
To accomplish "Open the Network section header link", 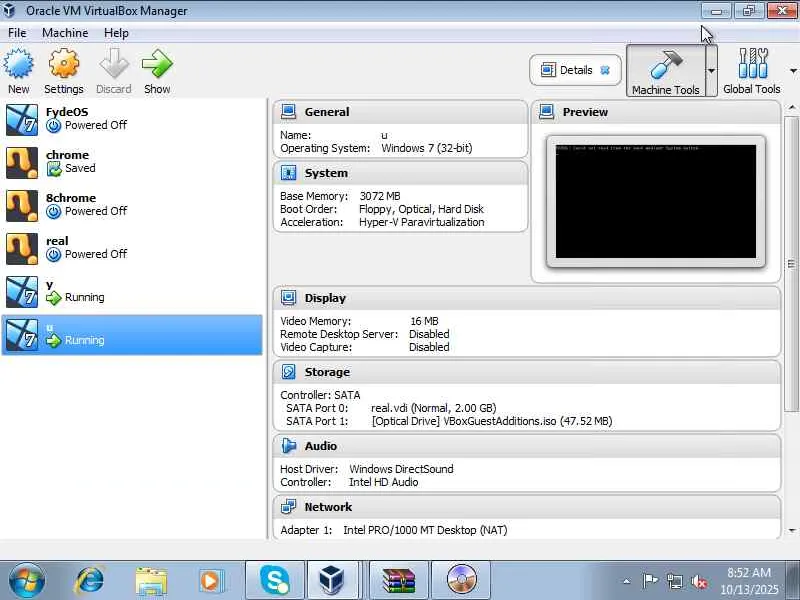I will point(328,507).
